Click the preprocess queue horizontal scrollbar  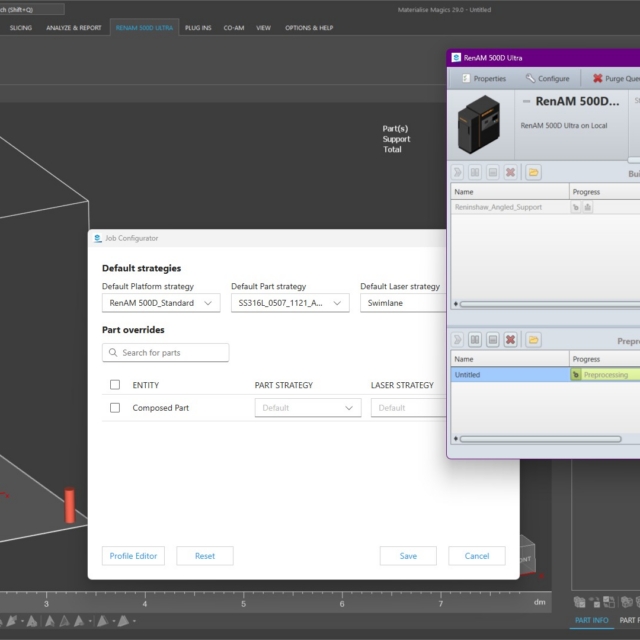click(x=540, y=439)
